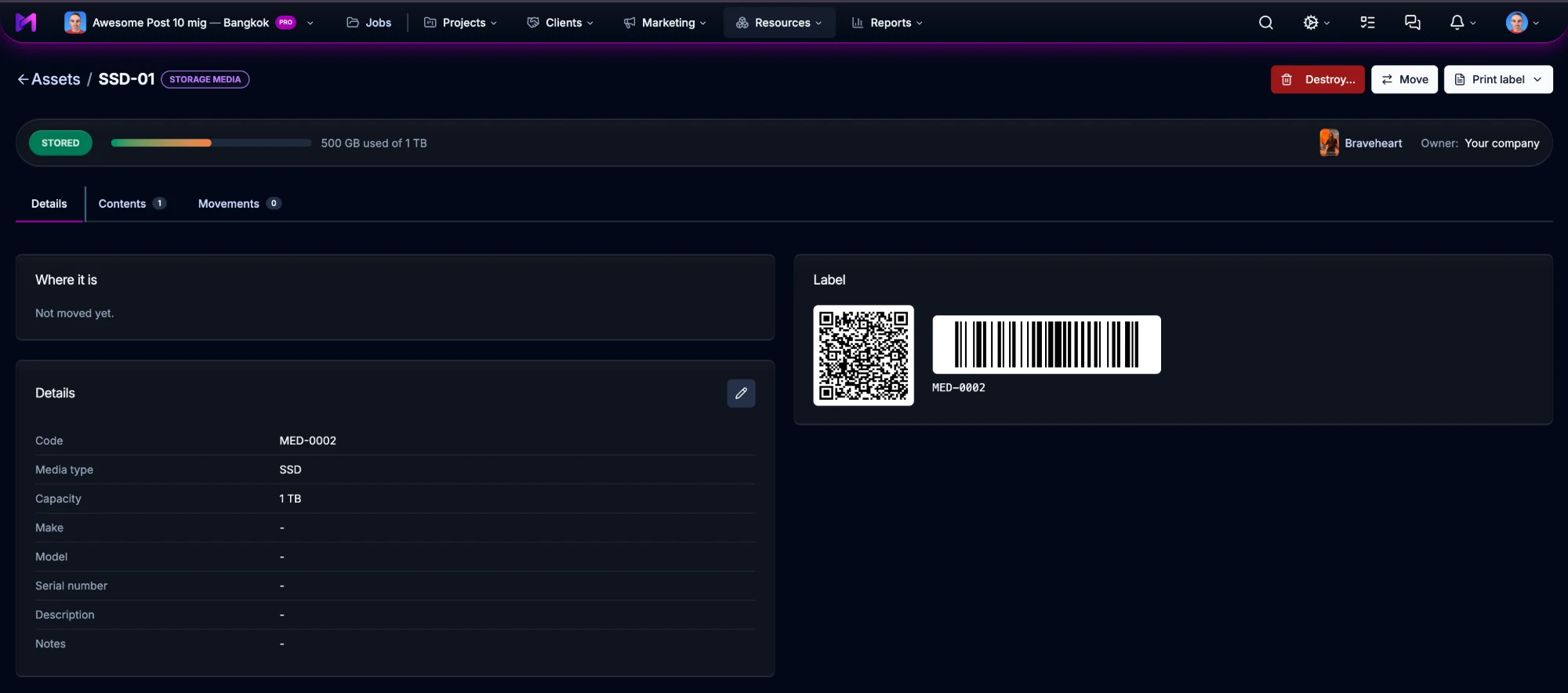Open the Reports menu
This screenshot has width=1568, height=693.
[x=887, y=23]
